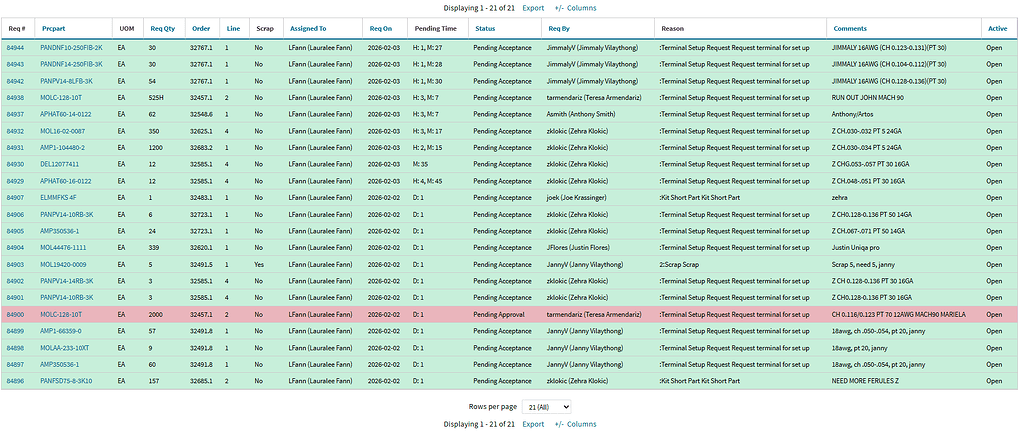The width and height of the screenshot is (1024, 436).
Task: Open part MOL19420-0009
Action: point(63,264)
